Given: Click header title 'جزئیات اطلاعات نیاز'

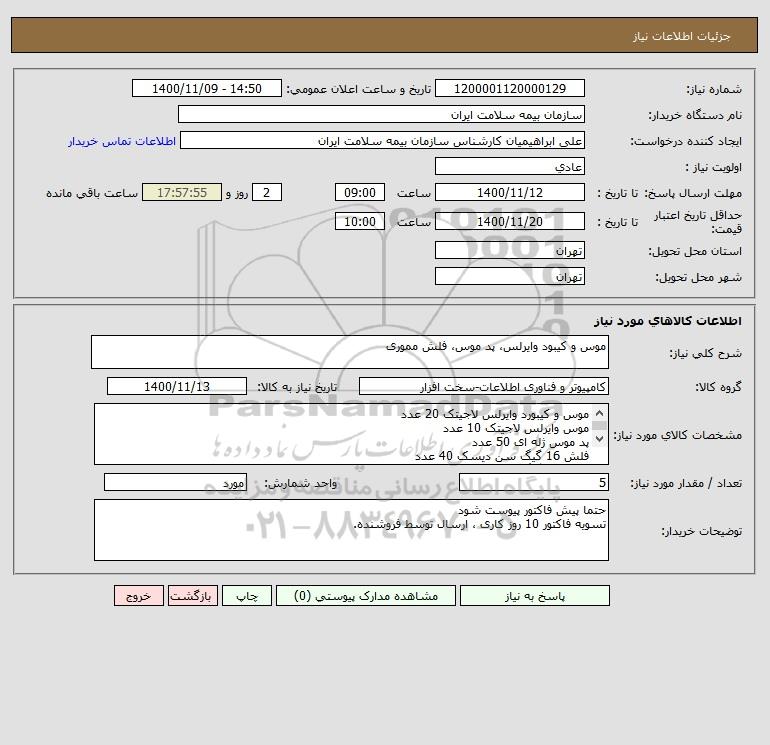Looking at the screenshot, I should [x=682, y=36].
